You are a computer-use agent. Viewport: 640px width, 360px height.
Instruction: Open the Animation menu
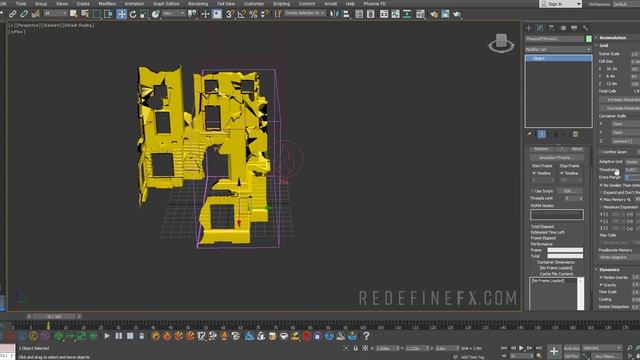(134, 4)
